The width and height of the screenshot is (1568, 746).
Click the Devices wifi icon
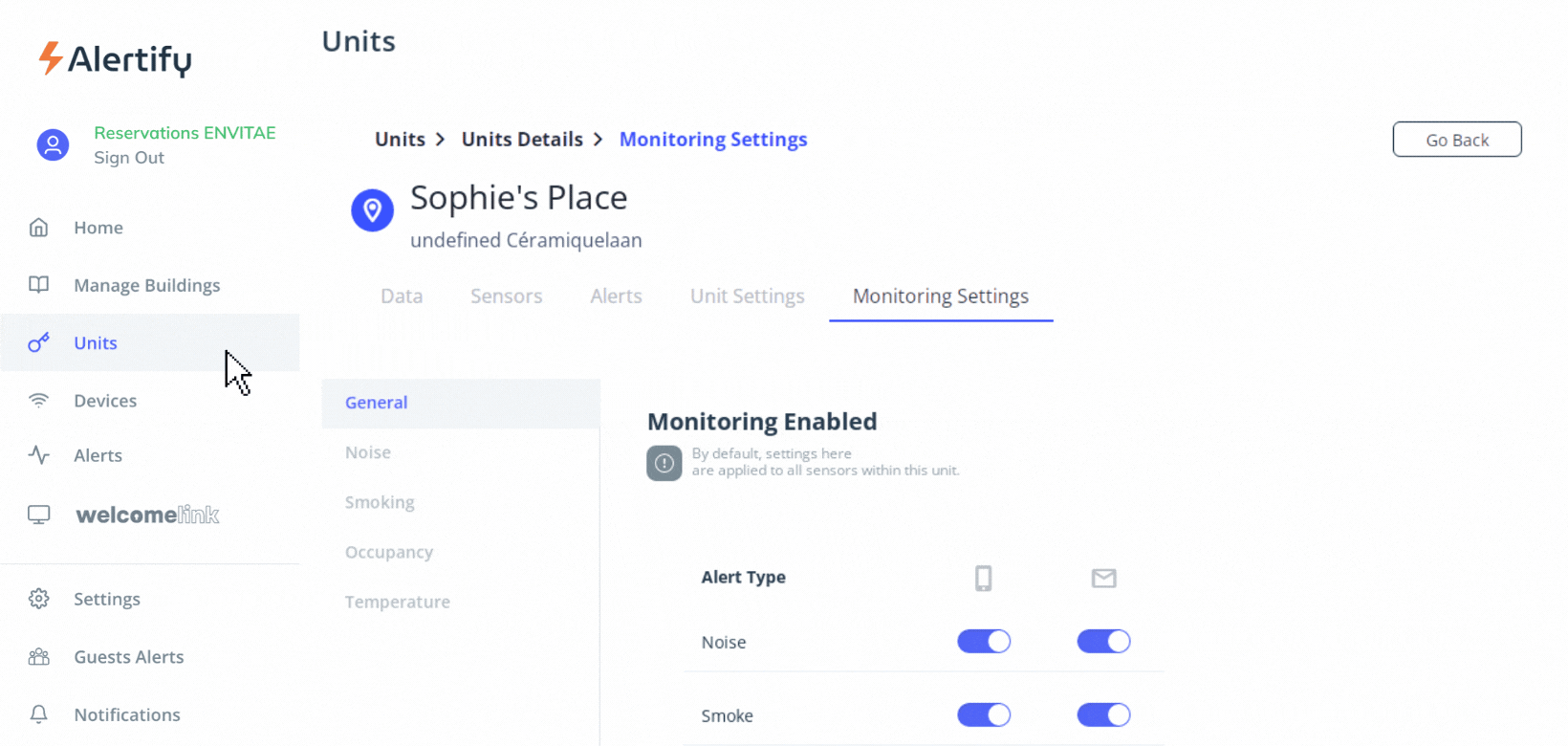[38, 401]
